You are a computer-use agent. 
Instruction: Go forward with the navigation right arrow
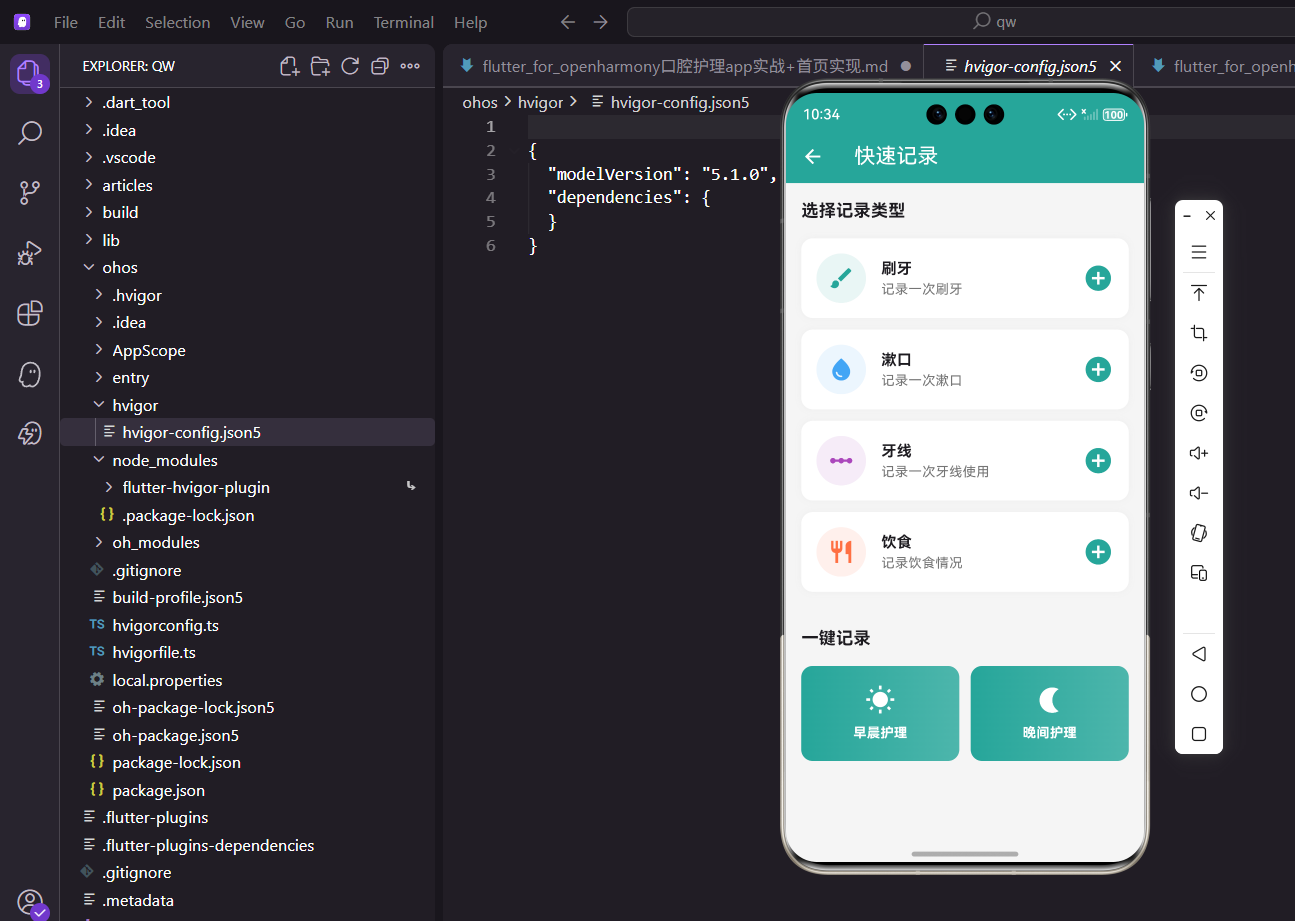(x=600, y=22)
